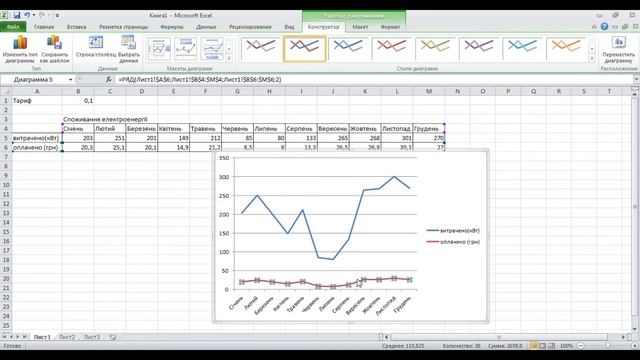
Task: Apply the green chart style
Action: [436, 49]
